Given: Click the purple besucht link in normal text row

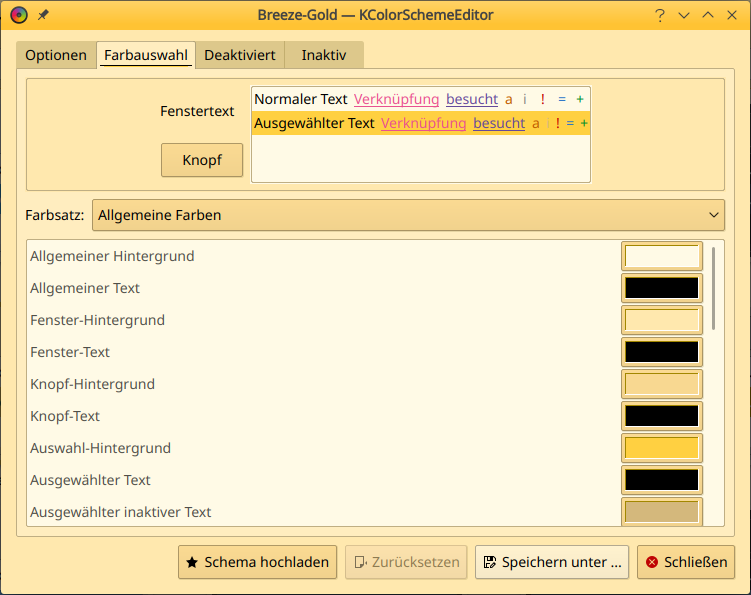Looking at the screenshot, I should click(x=472, y=99).
